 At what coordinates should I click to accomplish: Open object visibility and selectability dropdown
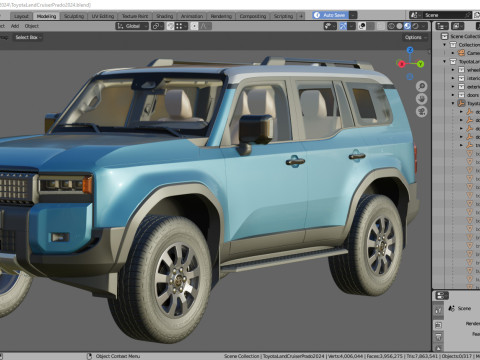pos(330,26)
